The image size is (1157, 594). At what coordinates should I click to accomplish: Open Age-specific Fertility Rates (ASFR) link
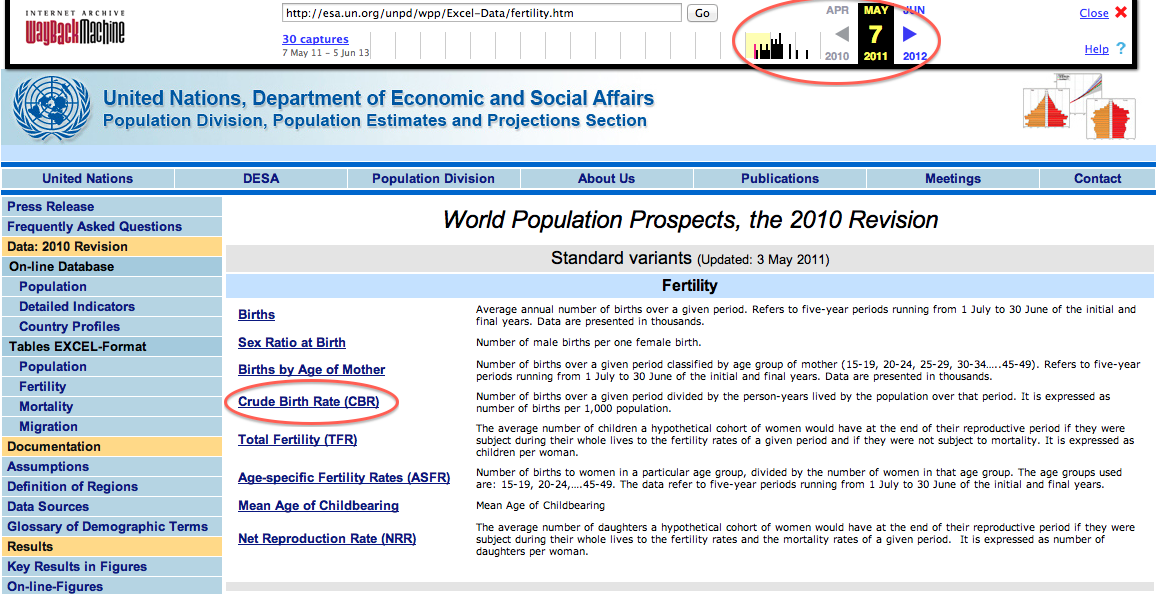(344, 478)
